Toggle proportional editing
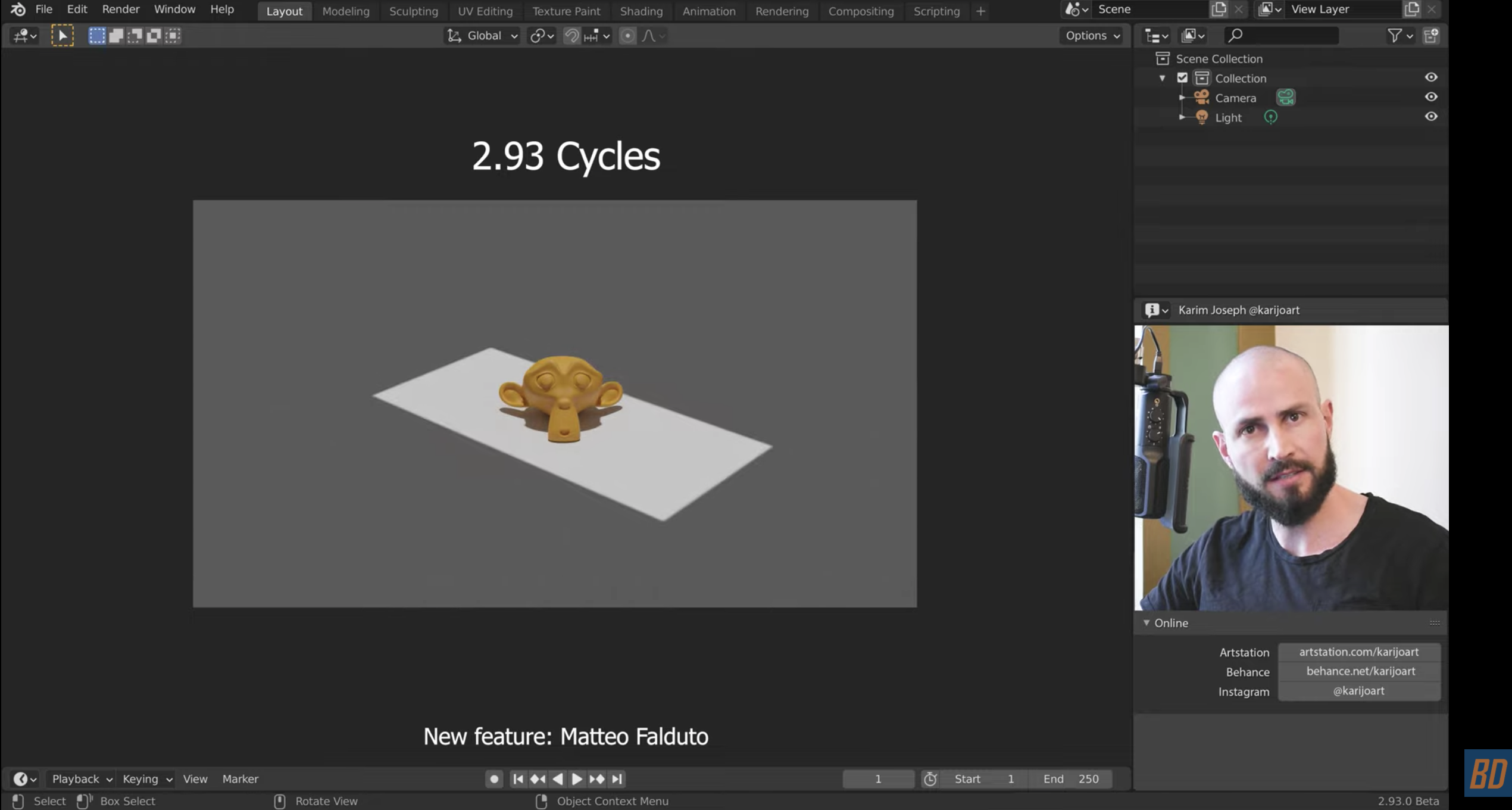 pos(627,36)
